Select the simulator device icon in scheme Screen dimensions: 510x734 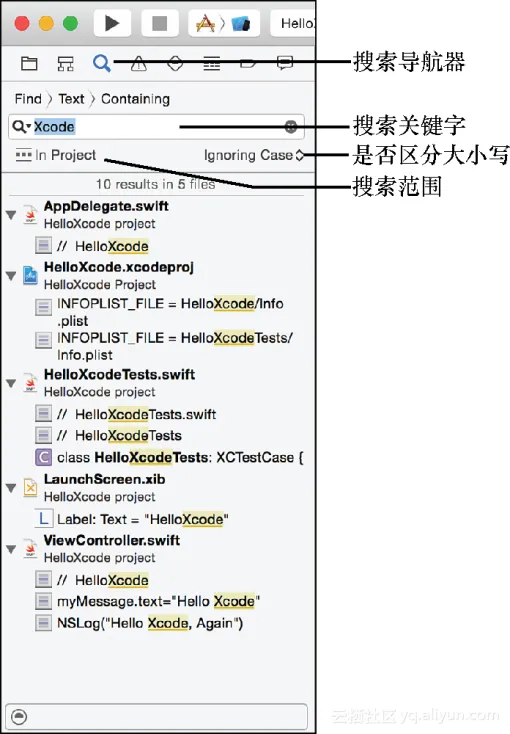pos(241,23)
